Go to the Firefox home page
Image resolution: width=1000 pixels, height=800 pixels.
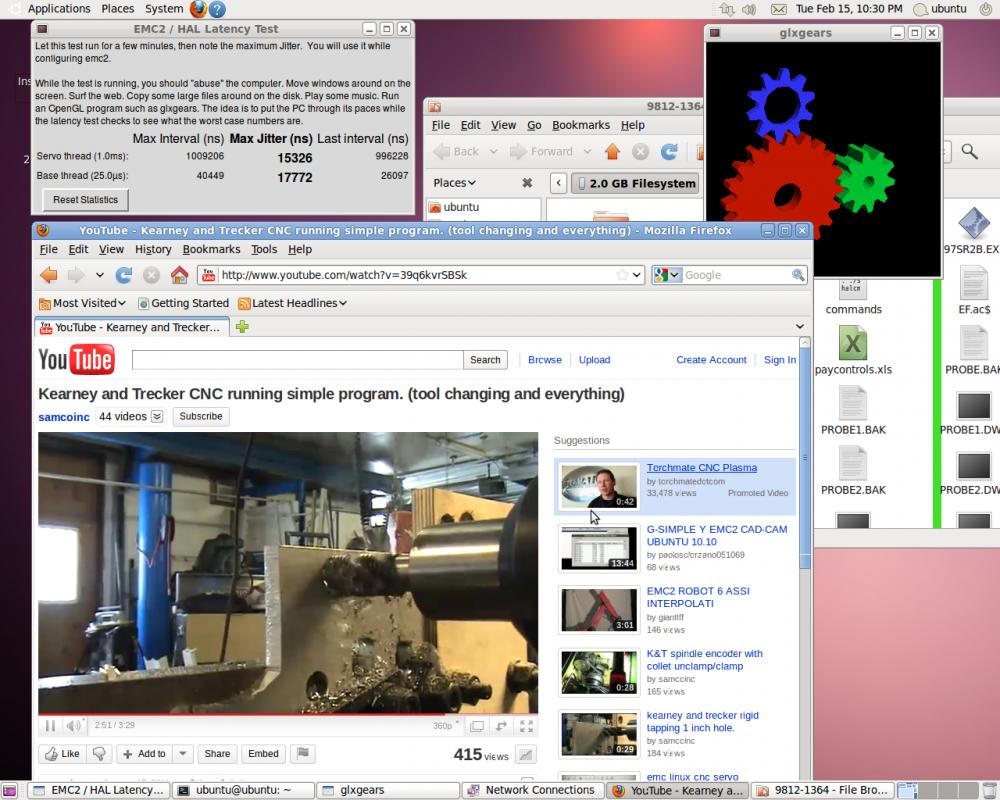pyautogui.click(x=179, y=275)
